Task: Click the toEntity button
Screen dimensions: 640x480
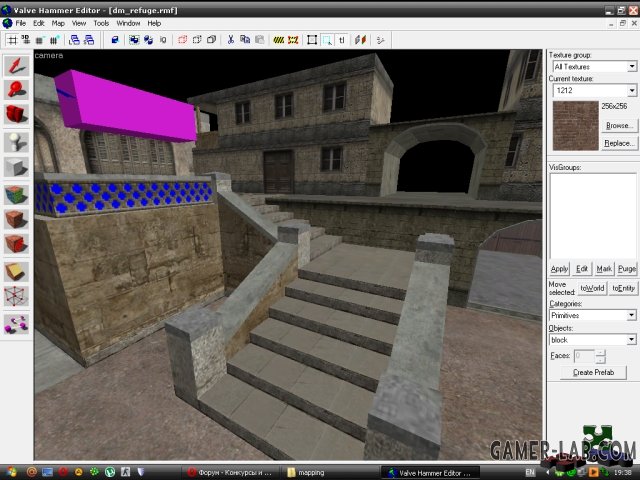Action: 623,288
